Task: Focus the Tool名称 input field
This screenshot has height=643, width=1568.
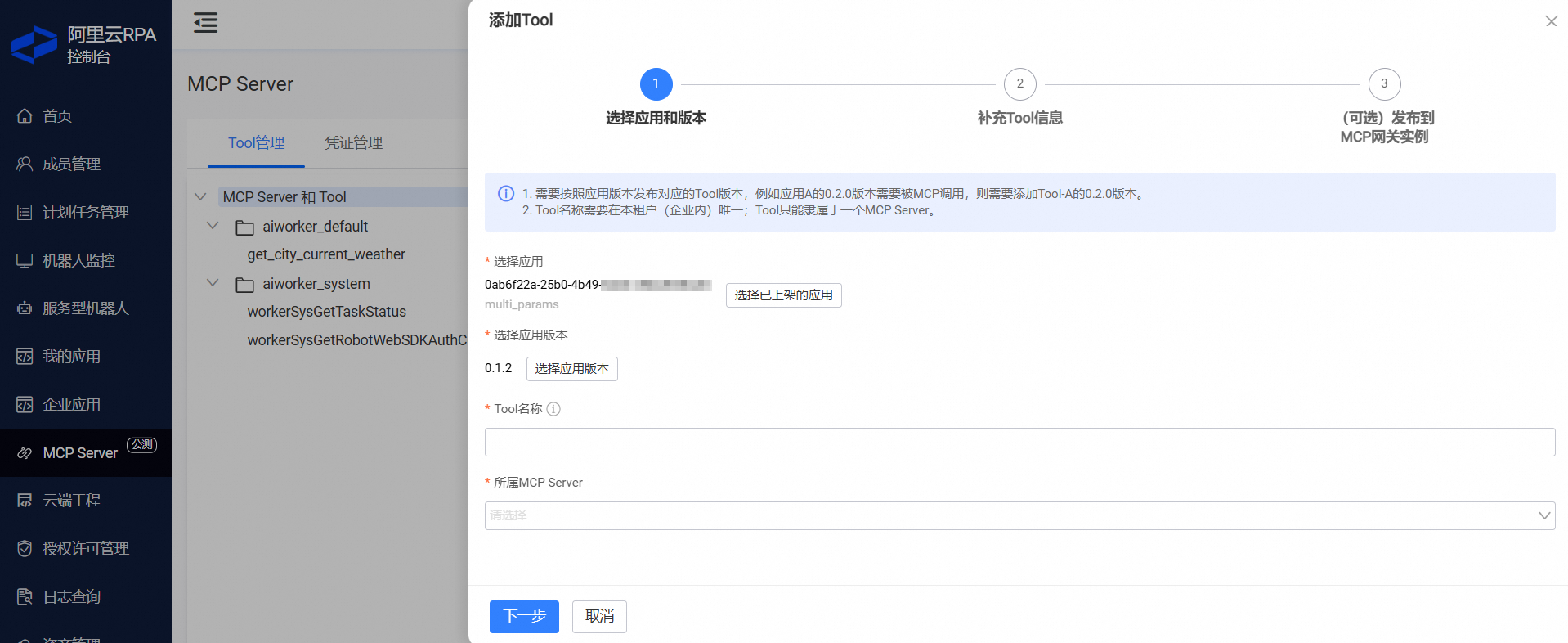Action: (1019, 442)
